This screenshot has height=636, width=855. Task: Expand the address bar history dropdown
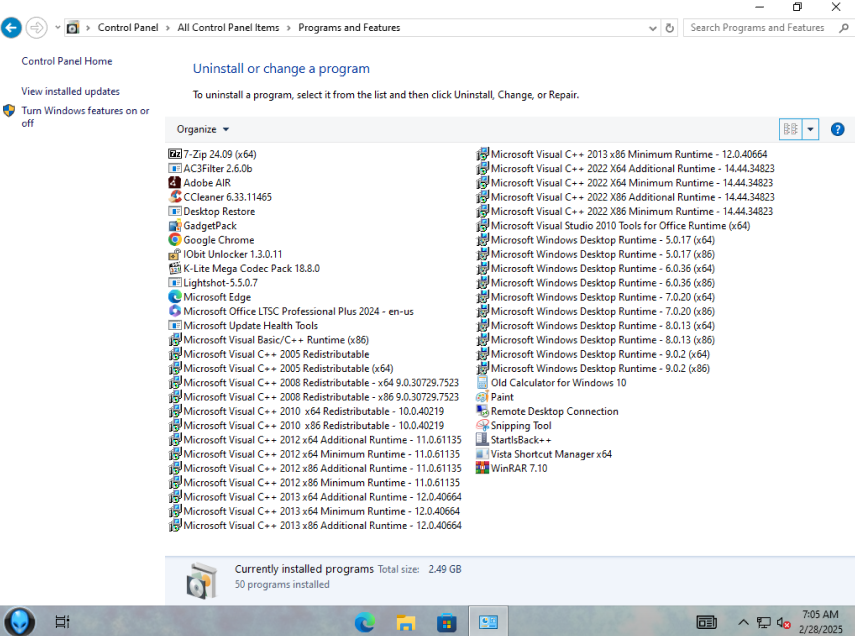tap(652, 28)
